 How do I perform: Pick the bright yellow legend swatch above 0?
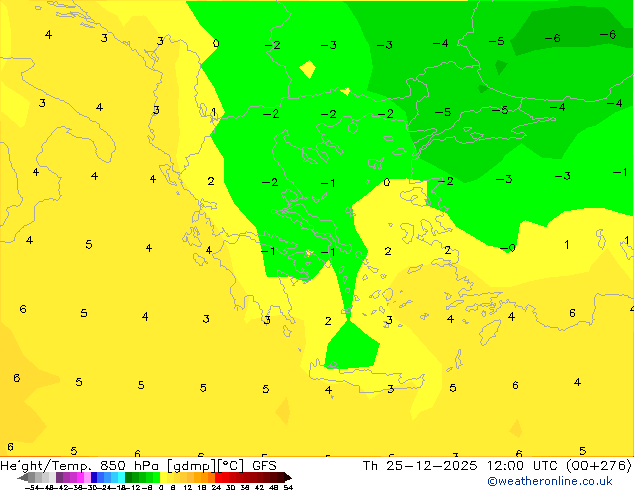[x=163, y=477]
